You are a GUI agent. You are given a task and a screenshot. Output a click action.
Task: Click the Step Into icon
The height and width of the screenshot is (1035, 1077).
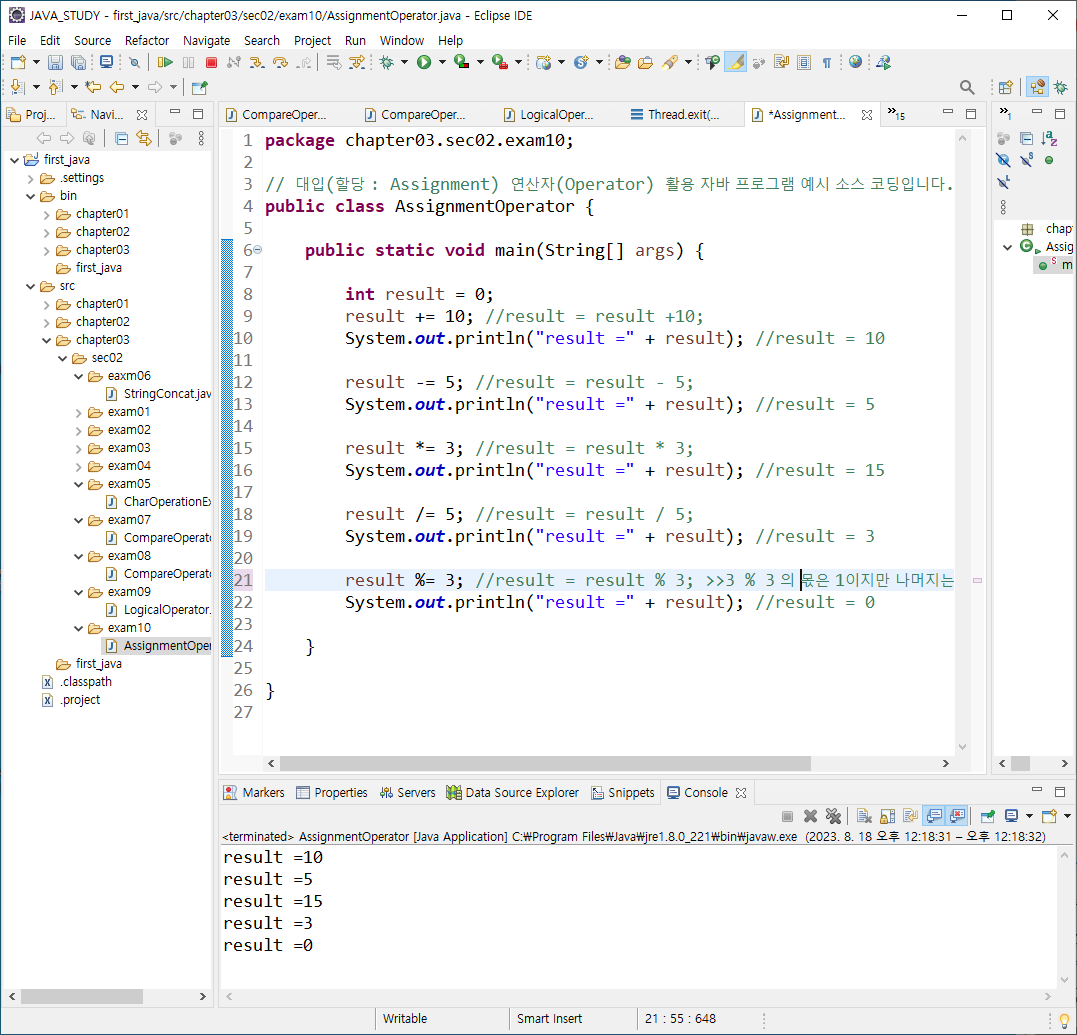point(257,62)
